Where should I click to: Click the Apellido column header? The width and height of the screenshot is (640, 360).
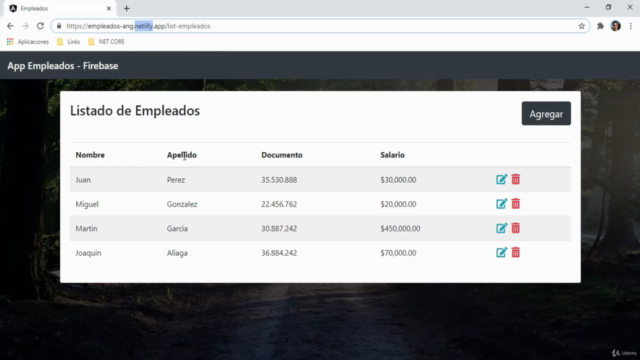click(182, 155)
